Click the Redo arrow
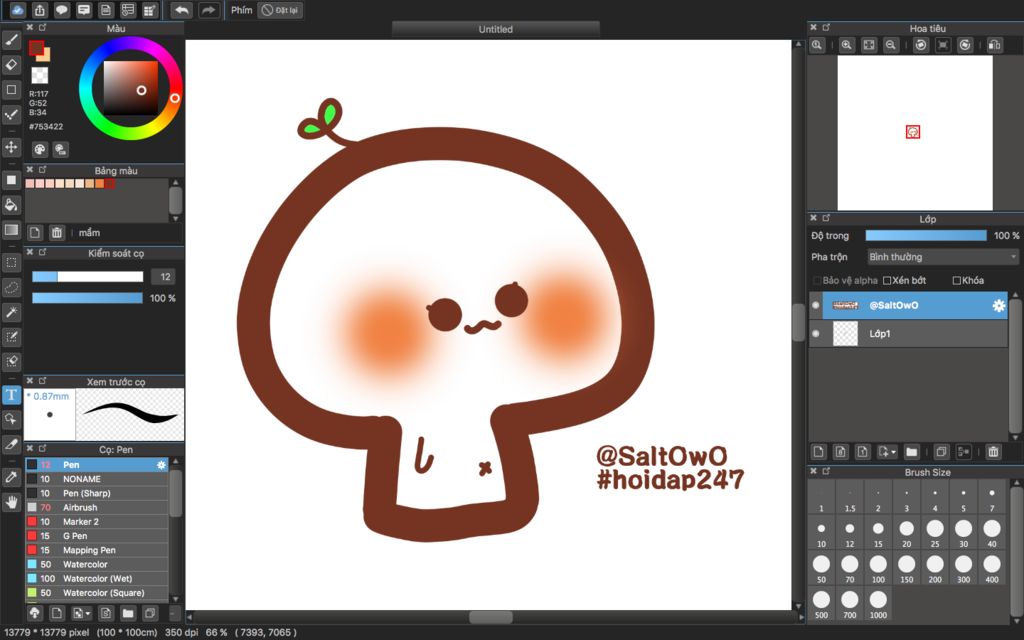1024x640 pixels. (x=208, y=10)
